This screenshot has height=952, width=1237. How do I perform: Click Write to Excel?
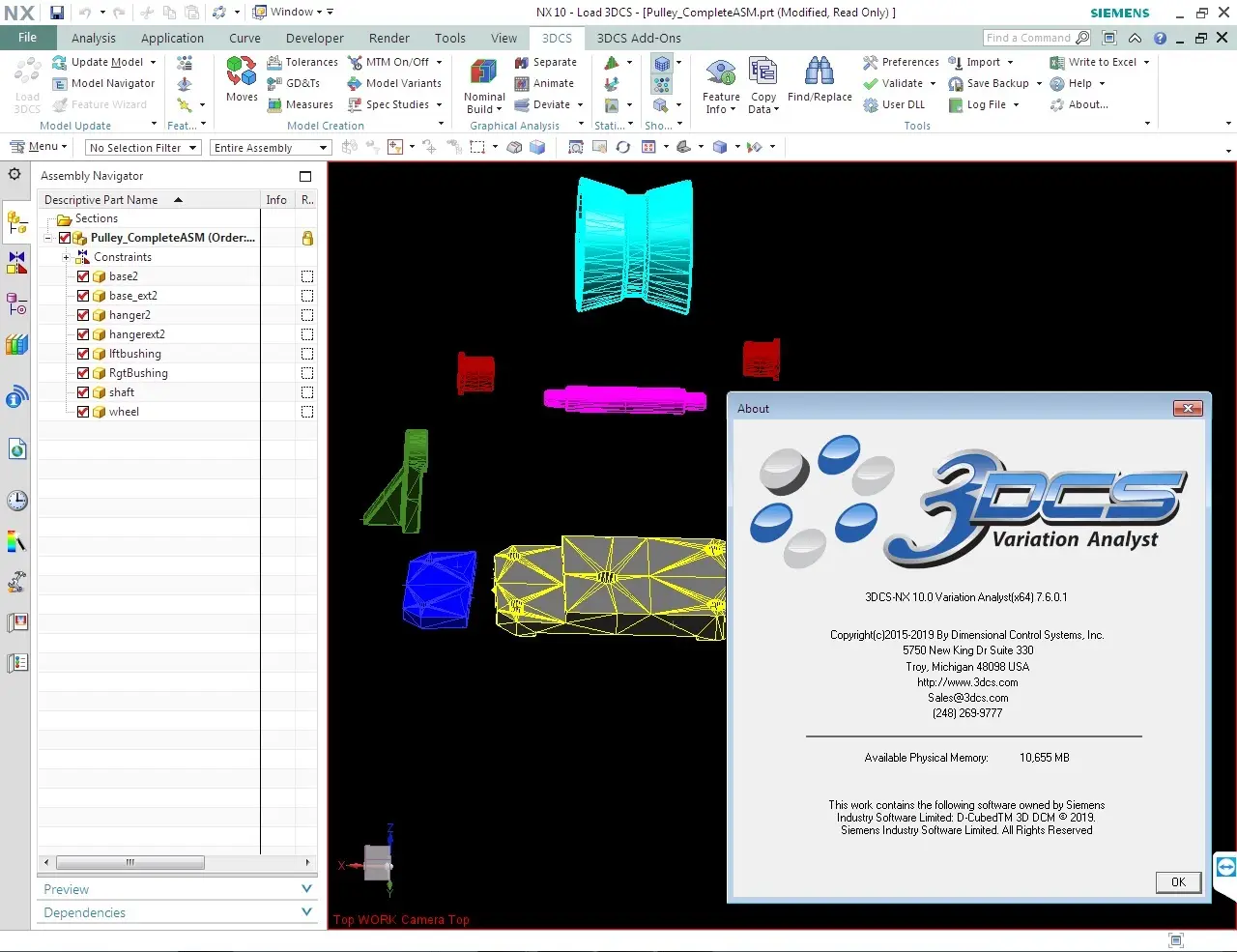(1093, 62)
